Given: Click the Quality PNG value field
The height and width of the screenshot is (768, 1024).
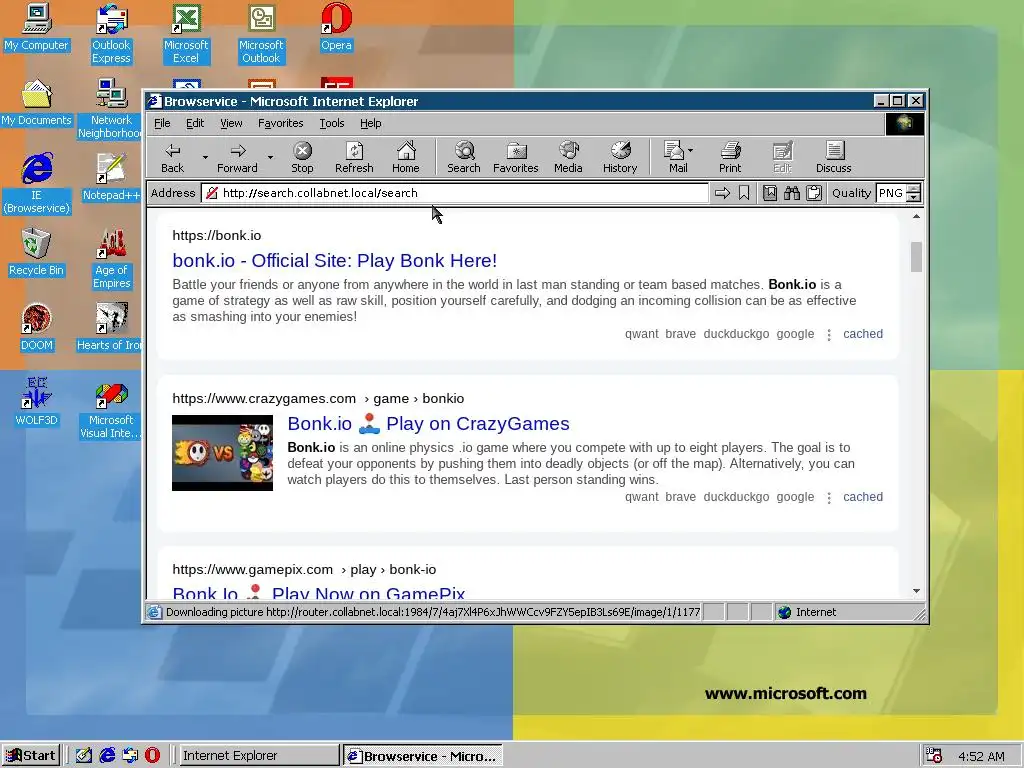Looking at the screenshot, I should (891, 193).
